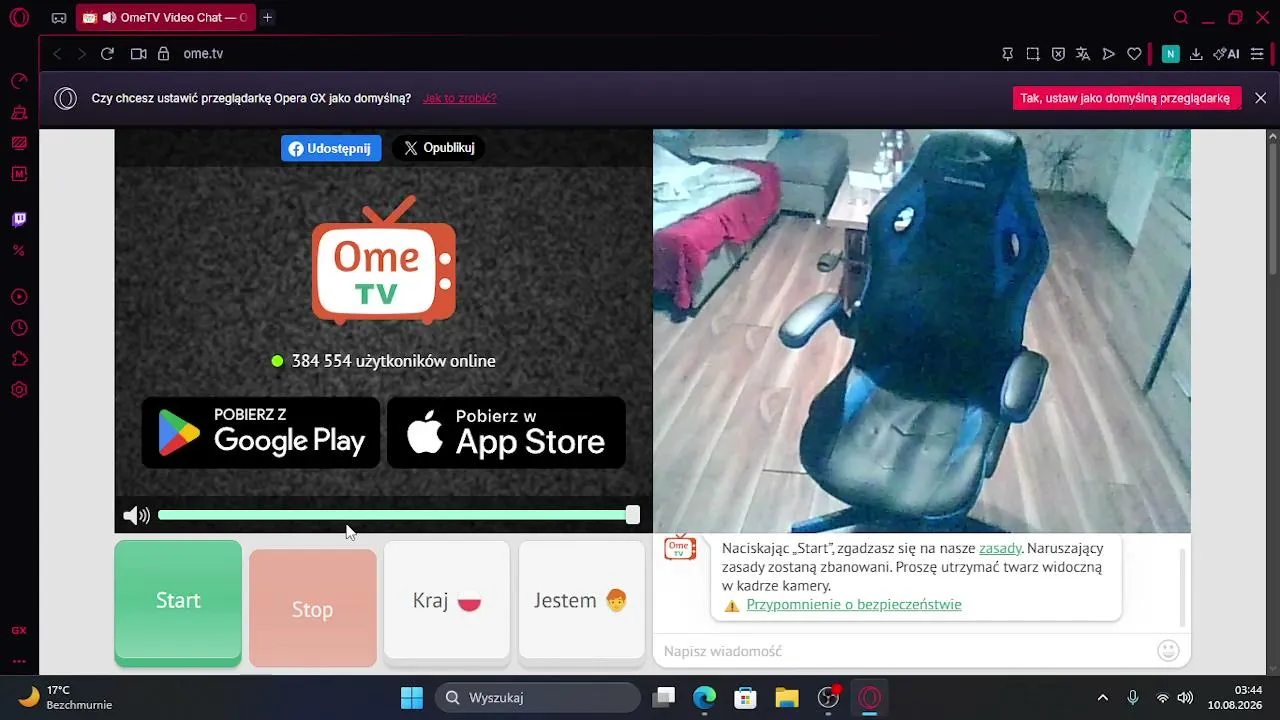Click the pin icon in the address bar
This screenshot has width=1280, height=720.
coord(1008,54)
